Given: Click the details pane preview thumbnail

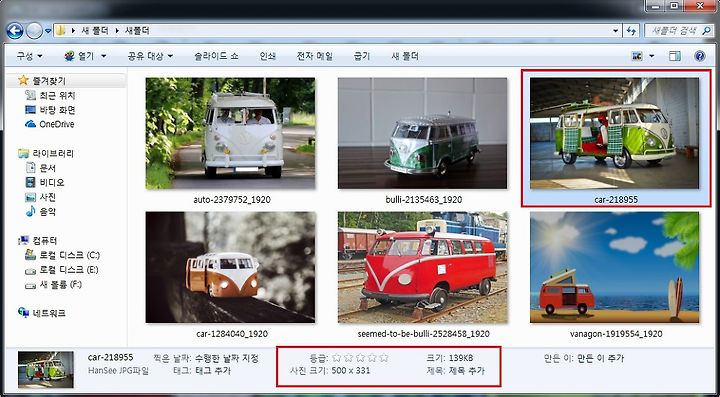Looking at the screenshot, I should [x=45, y=370].
